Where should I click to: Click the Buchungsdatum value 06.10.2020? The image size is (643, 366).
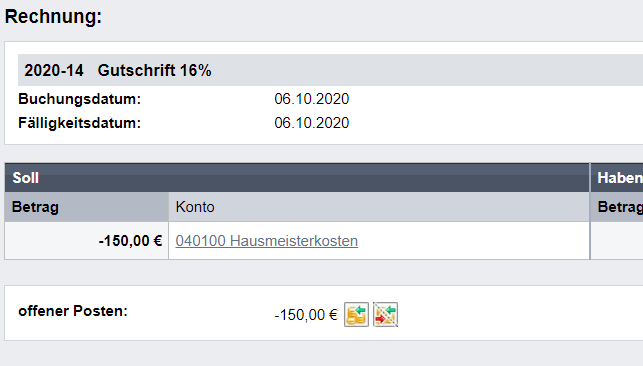[x=312, y=99]
